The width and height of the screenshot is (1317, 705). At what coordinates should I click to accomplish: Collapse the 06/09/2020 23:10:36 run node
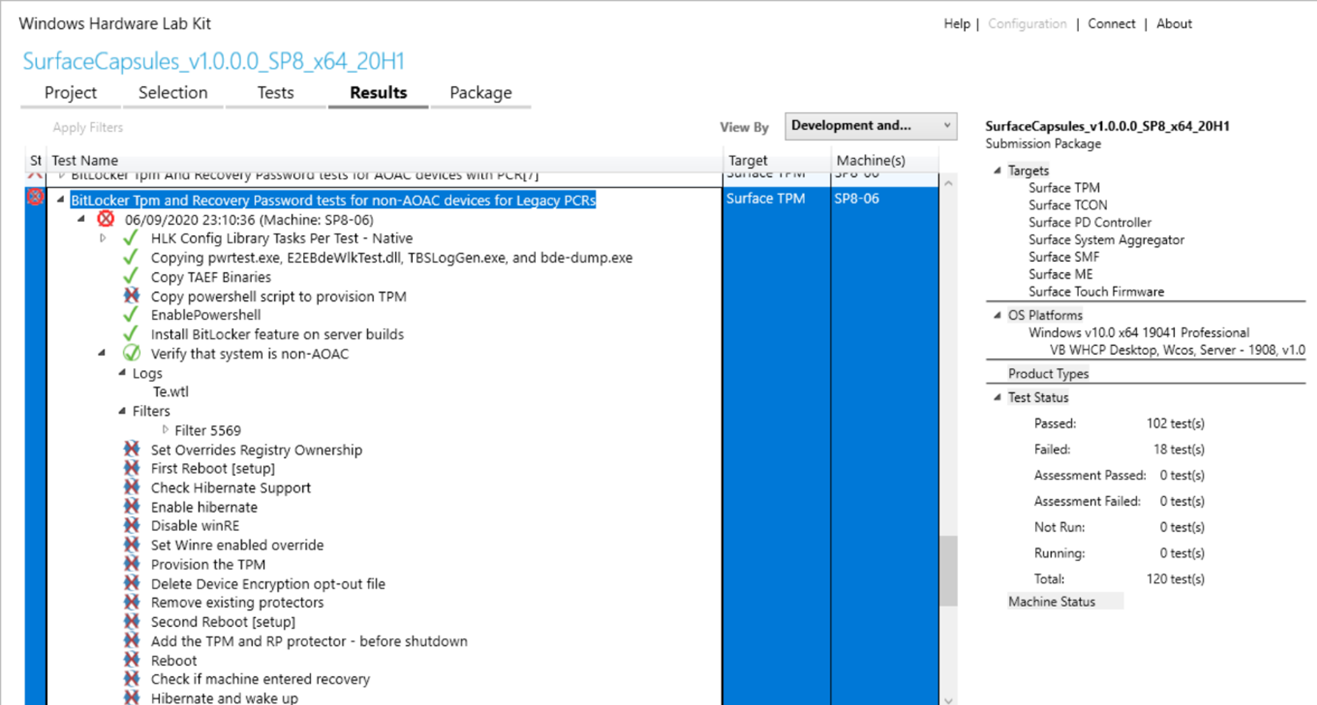coord(84,219)
